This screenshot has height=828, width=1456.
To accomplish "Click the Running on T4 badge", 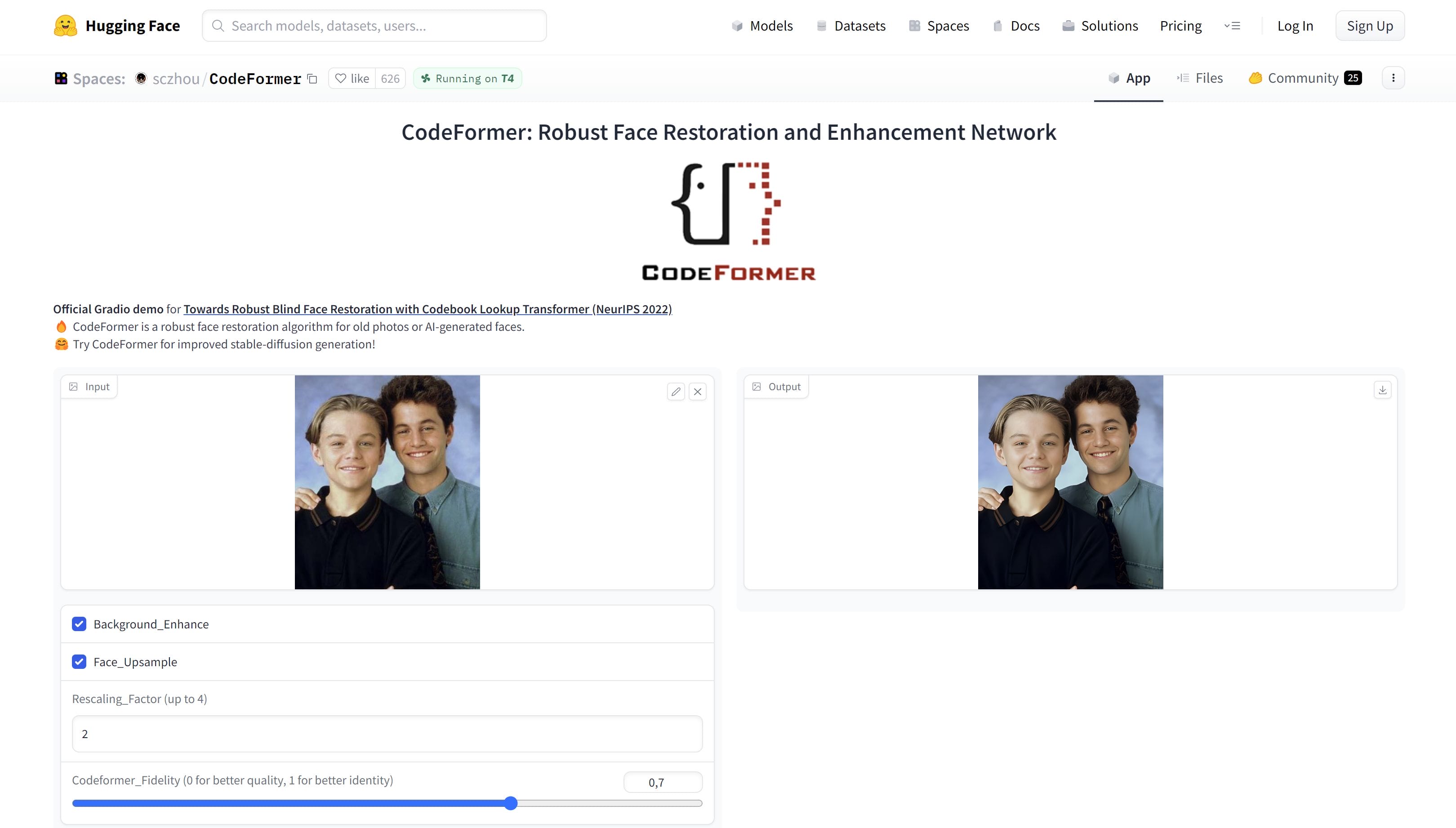I will coord(468,79).
